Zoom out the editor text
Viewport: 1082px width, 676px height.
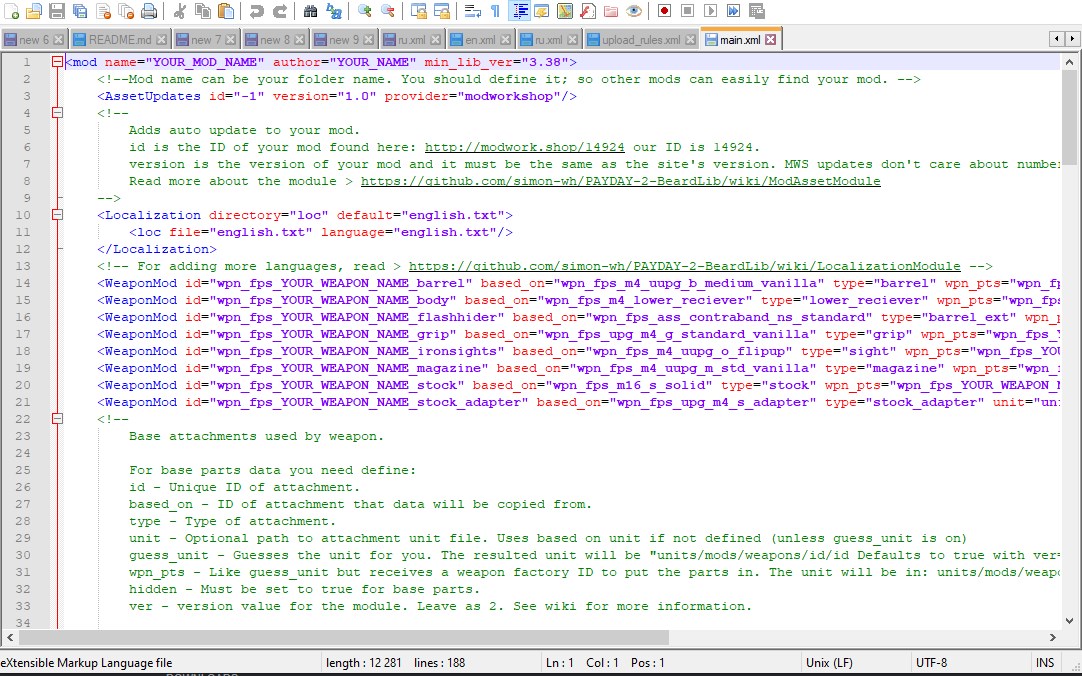(388, 11)
